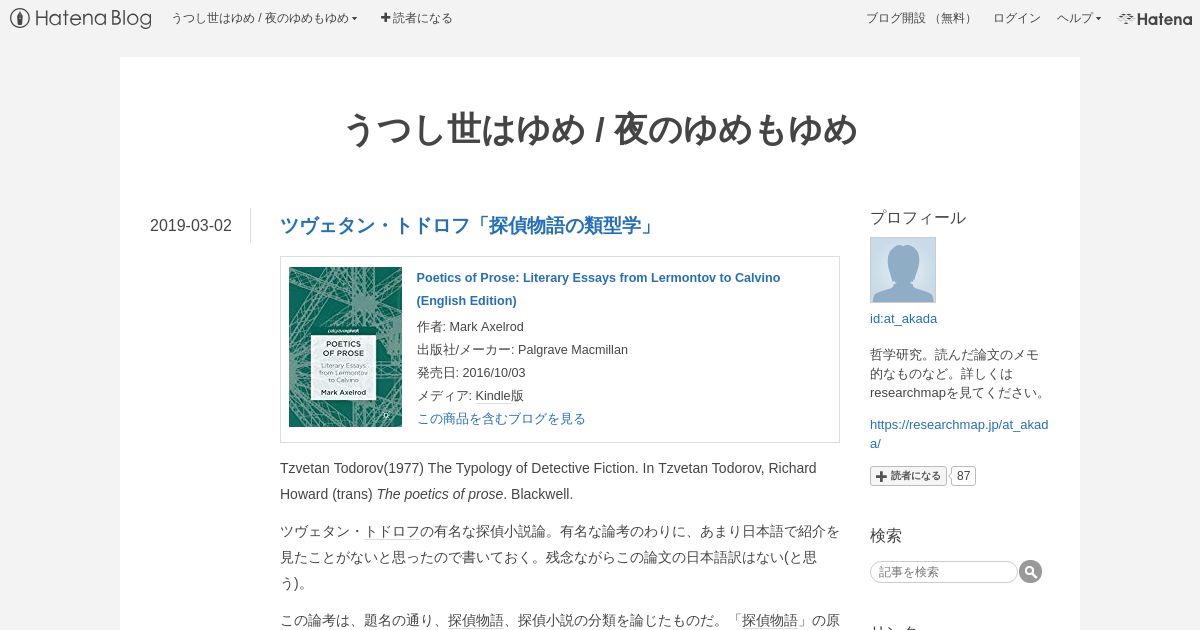The height and width of the screenshot is (630, 1200).
Task: Click 読者になる in the top bar
Action: pyautogui.click(x=416, y=18)
